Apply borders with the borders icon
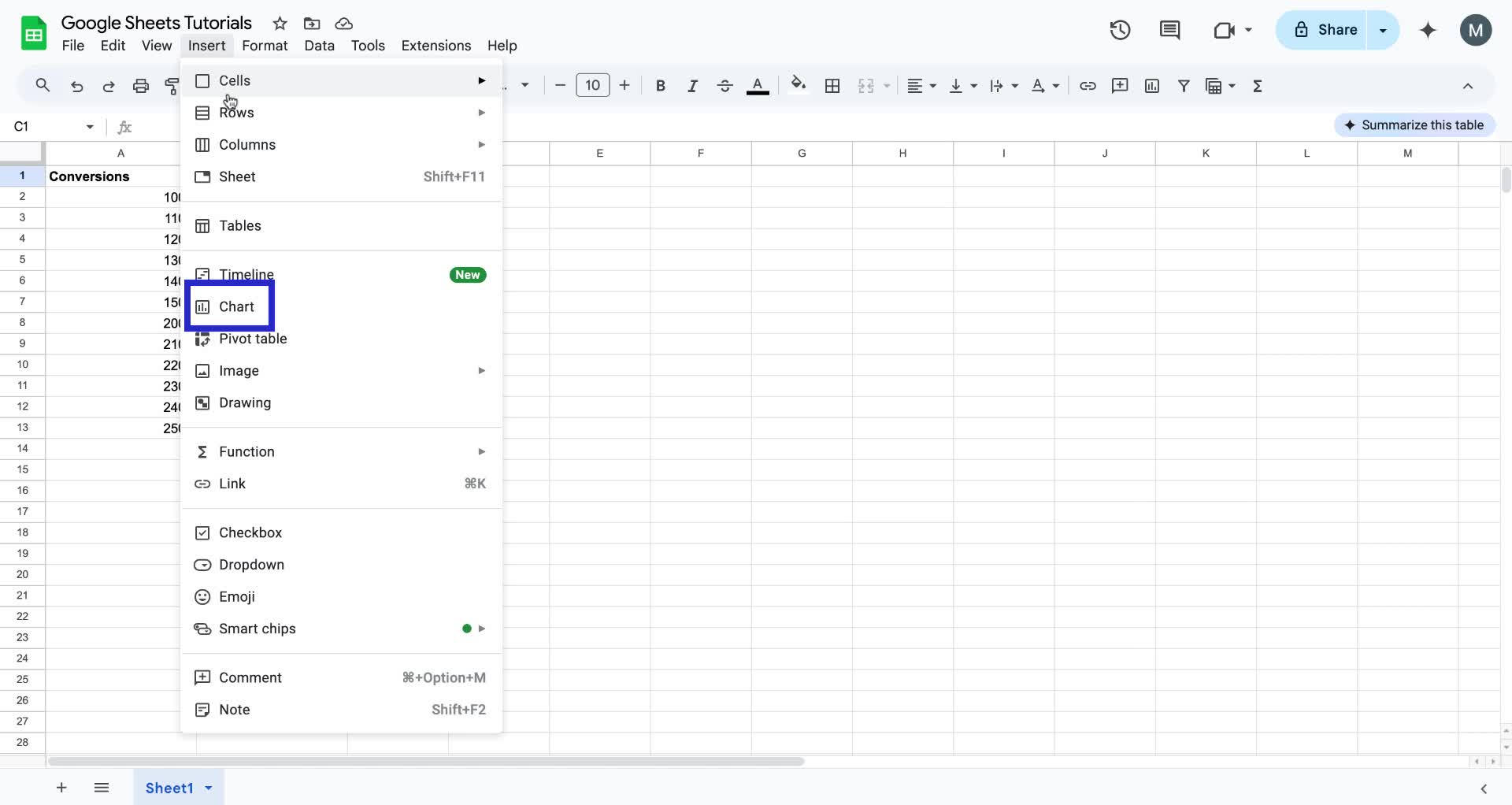 click(x=832, y=85)
